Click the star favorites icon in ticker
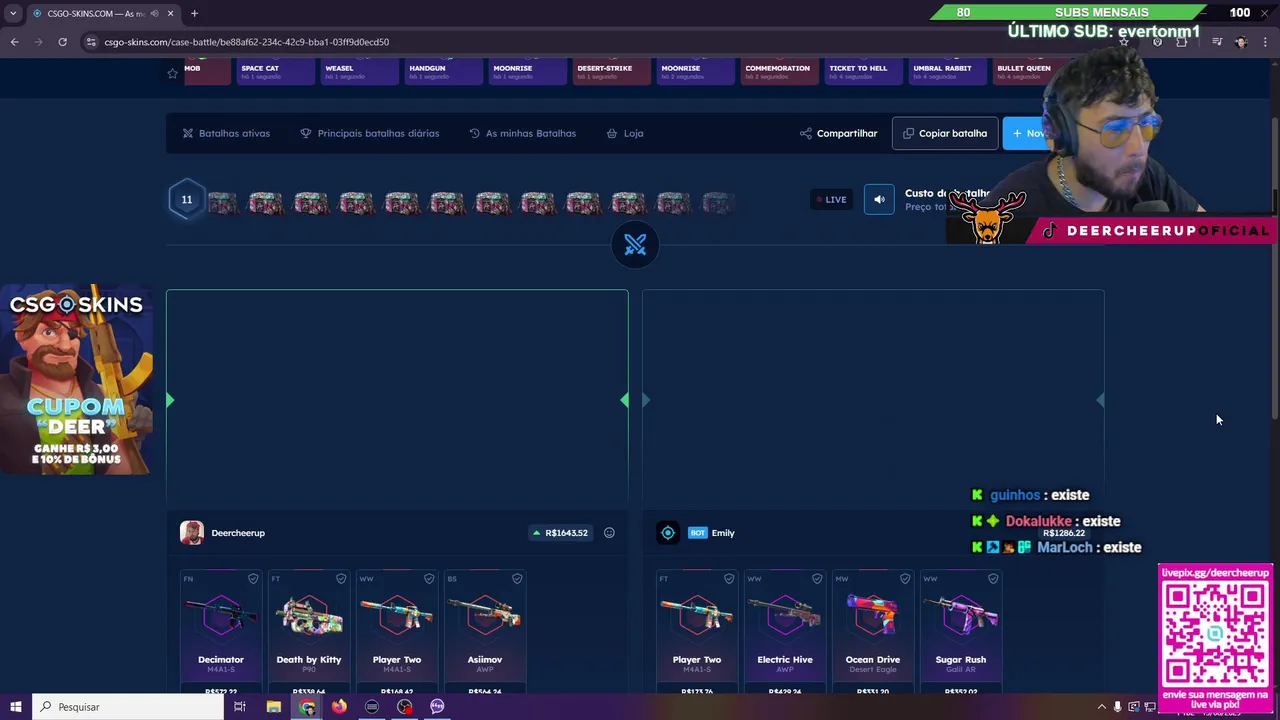Viewport: 1280px width, 720px height. tap(172, 73)
